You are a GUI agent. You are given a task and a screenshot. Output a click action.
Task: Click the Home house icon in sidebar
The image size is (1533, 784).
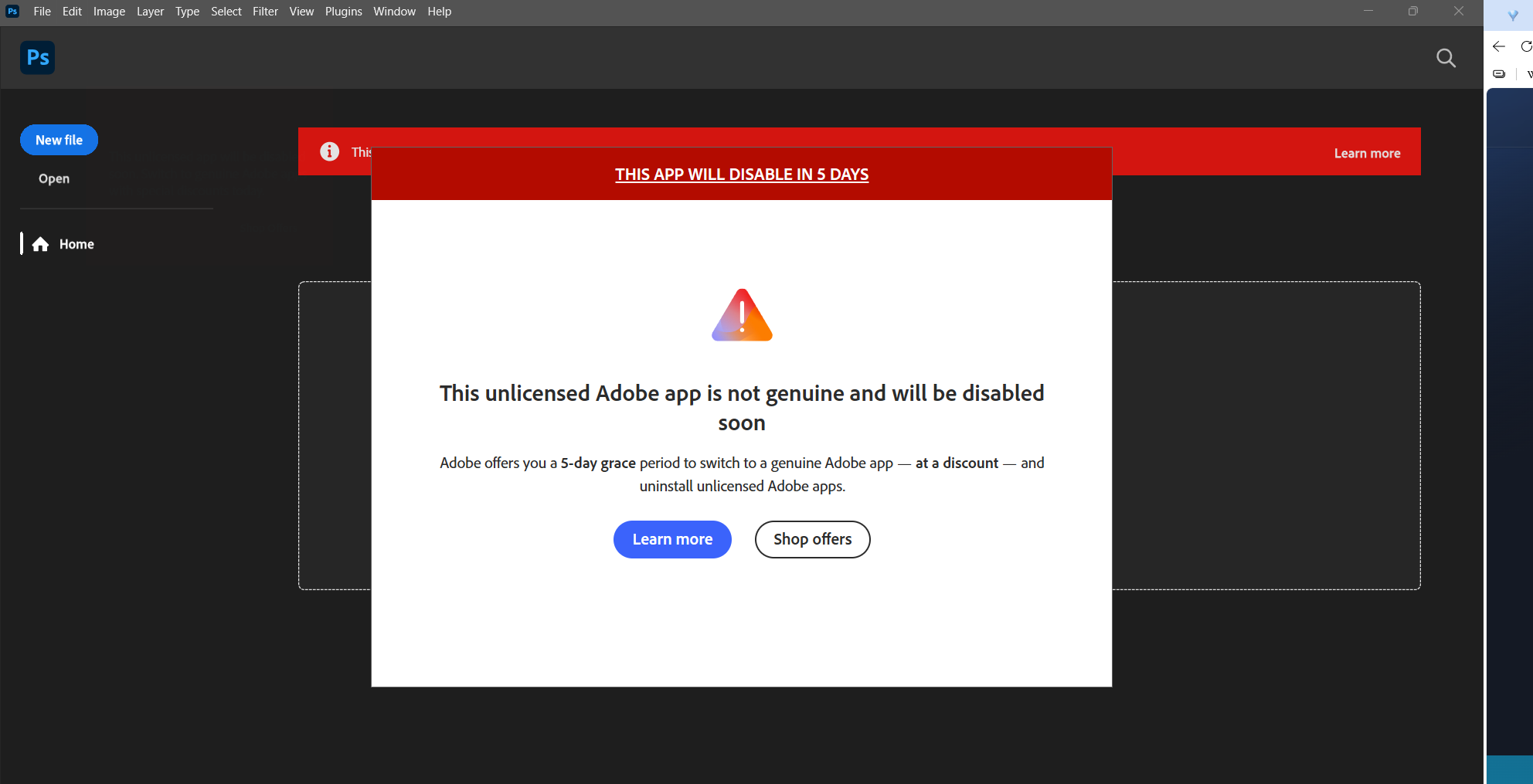(41, 244)
